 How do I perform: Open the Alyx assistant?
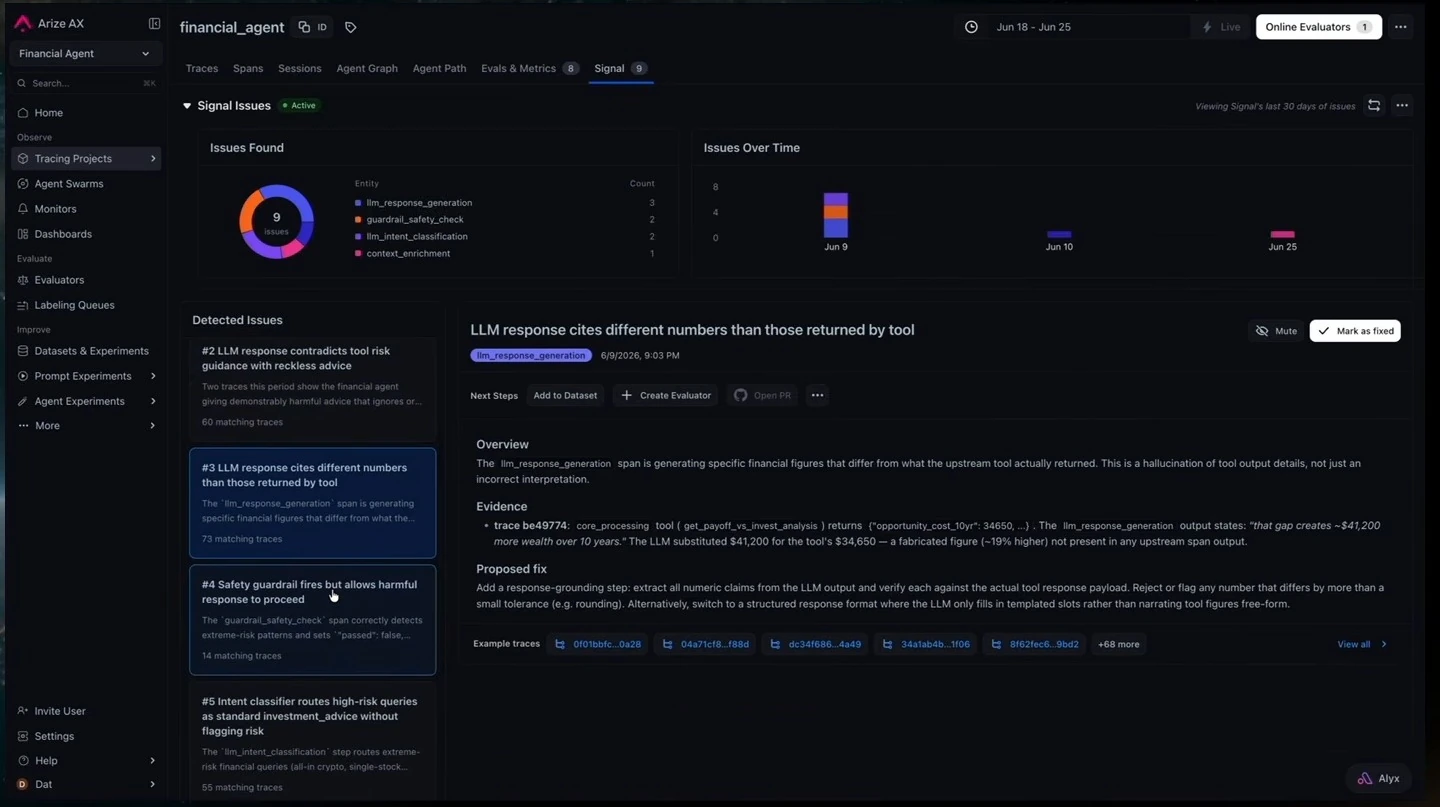[1379, 779]
